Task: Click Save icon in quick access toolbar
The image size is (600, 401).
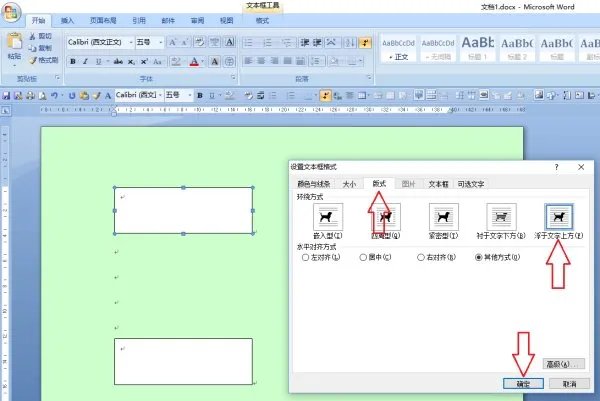Action: (6, 95)
